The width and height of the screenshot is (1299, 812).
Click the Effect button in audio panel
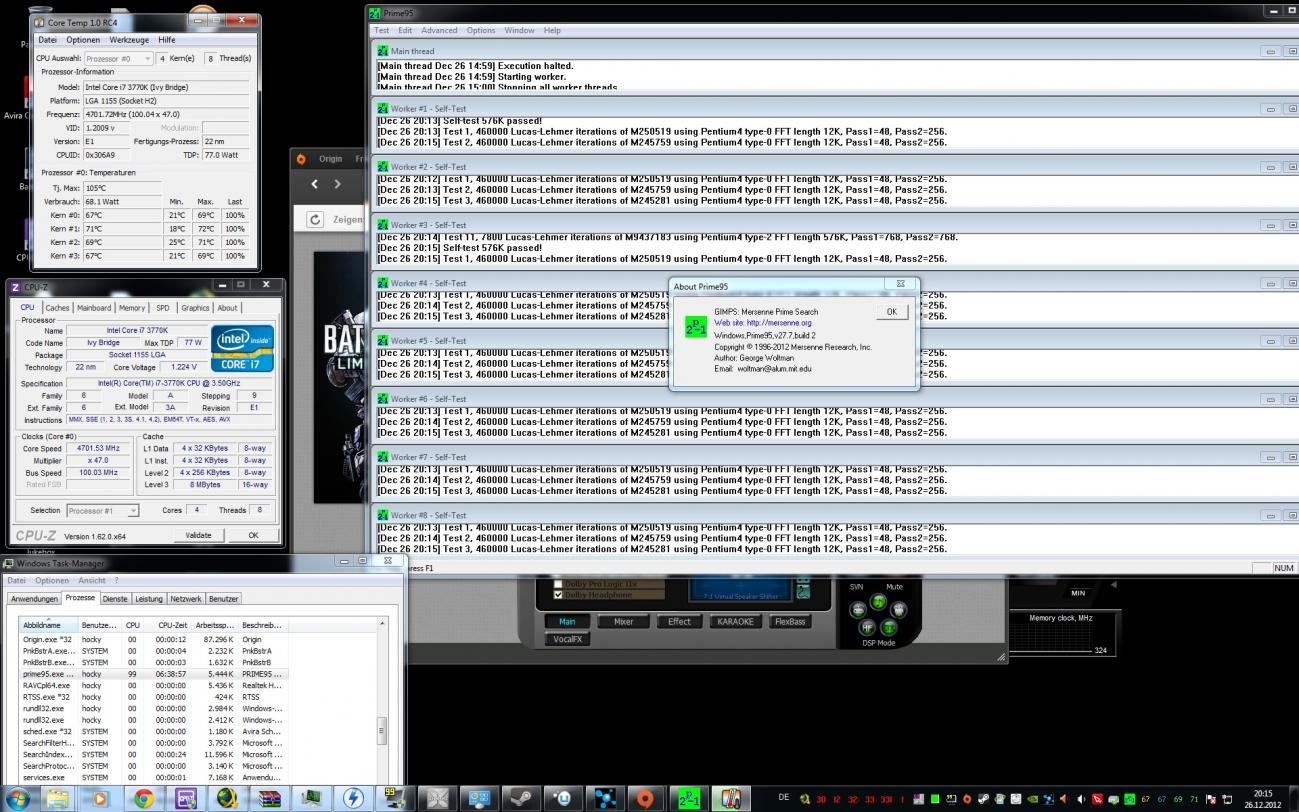680,621
